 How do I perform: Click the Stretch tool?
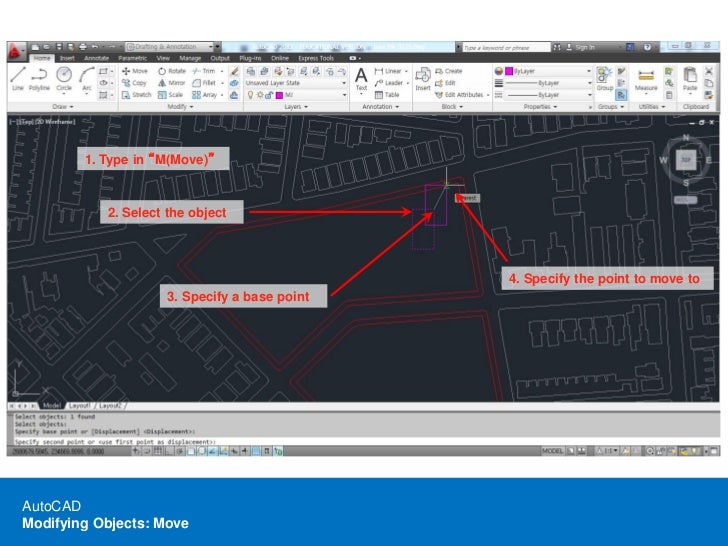click(136, 95)
